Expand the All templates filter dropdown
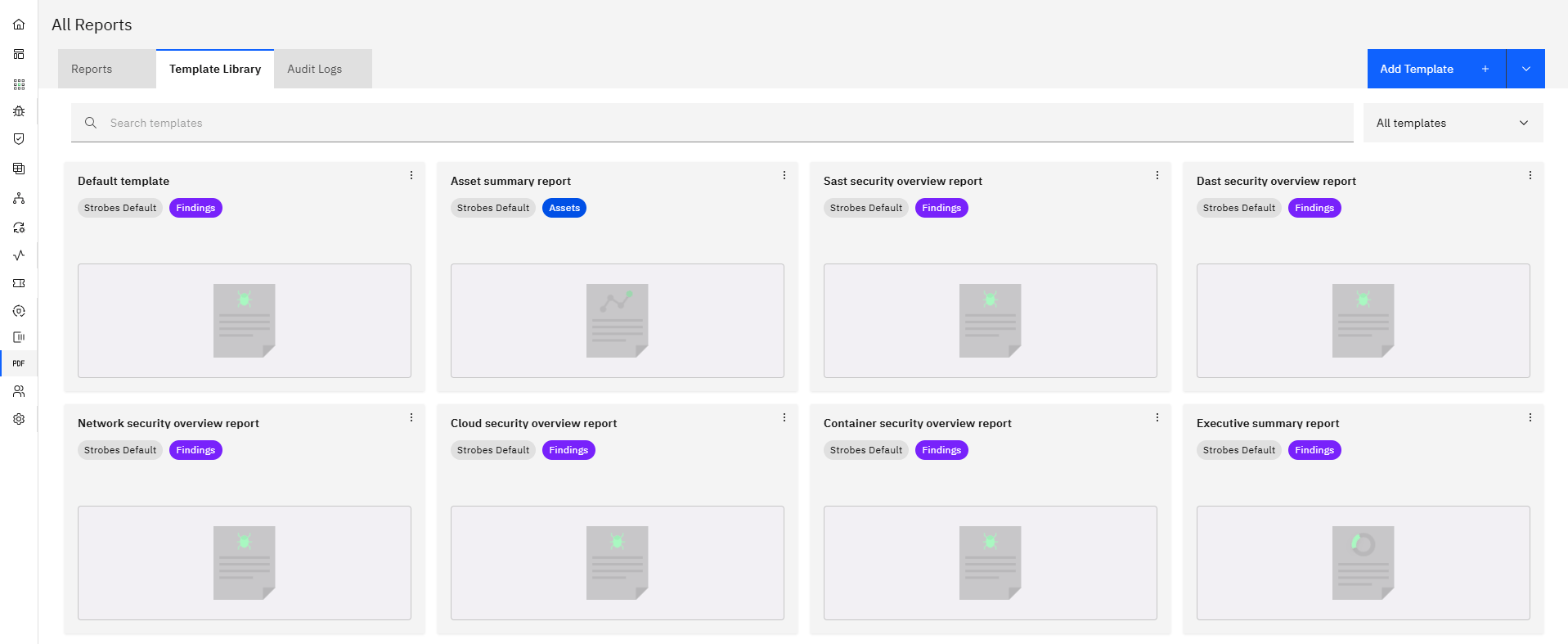Viewport: 1568px width, 644px height. pyautogui.click(x=1453, y=123)
